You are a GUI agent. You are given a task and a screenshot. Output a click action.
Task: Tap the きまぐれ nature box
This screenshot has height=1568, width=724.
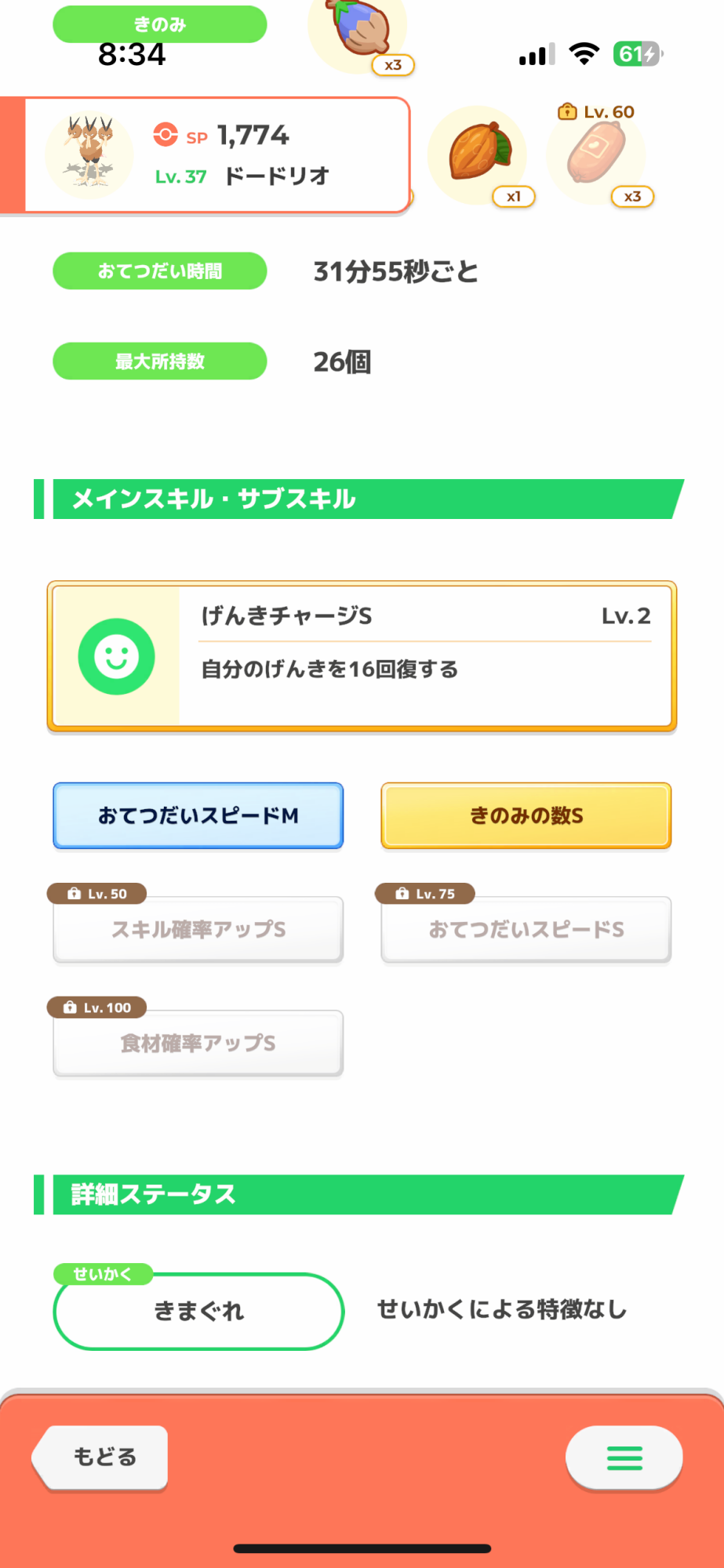(x=198, y=1311)
